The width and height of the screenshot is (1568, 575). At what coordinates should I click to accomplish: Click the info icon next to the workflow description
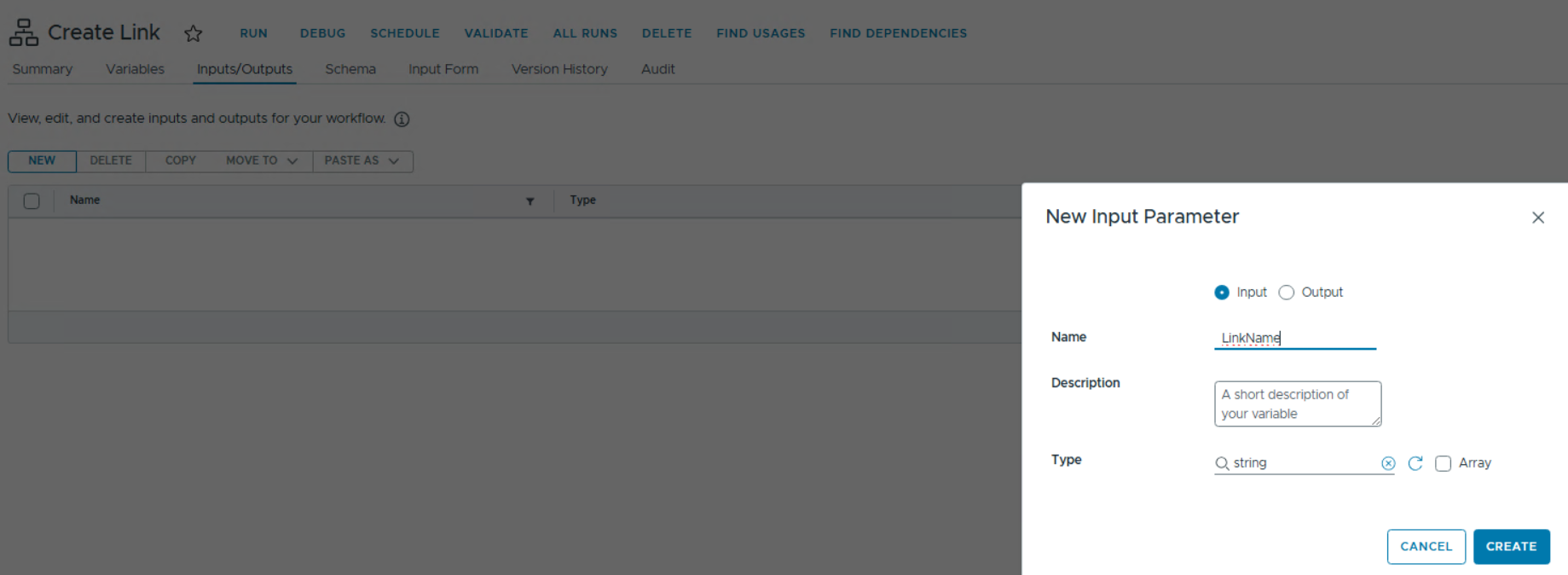(x=402, y=119)
